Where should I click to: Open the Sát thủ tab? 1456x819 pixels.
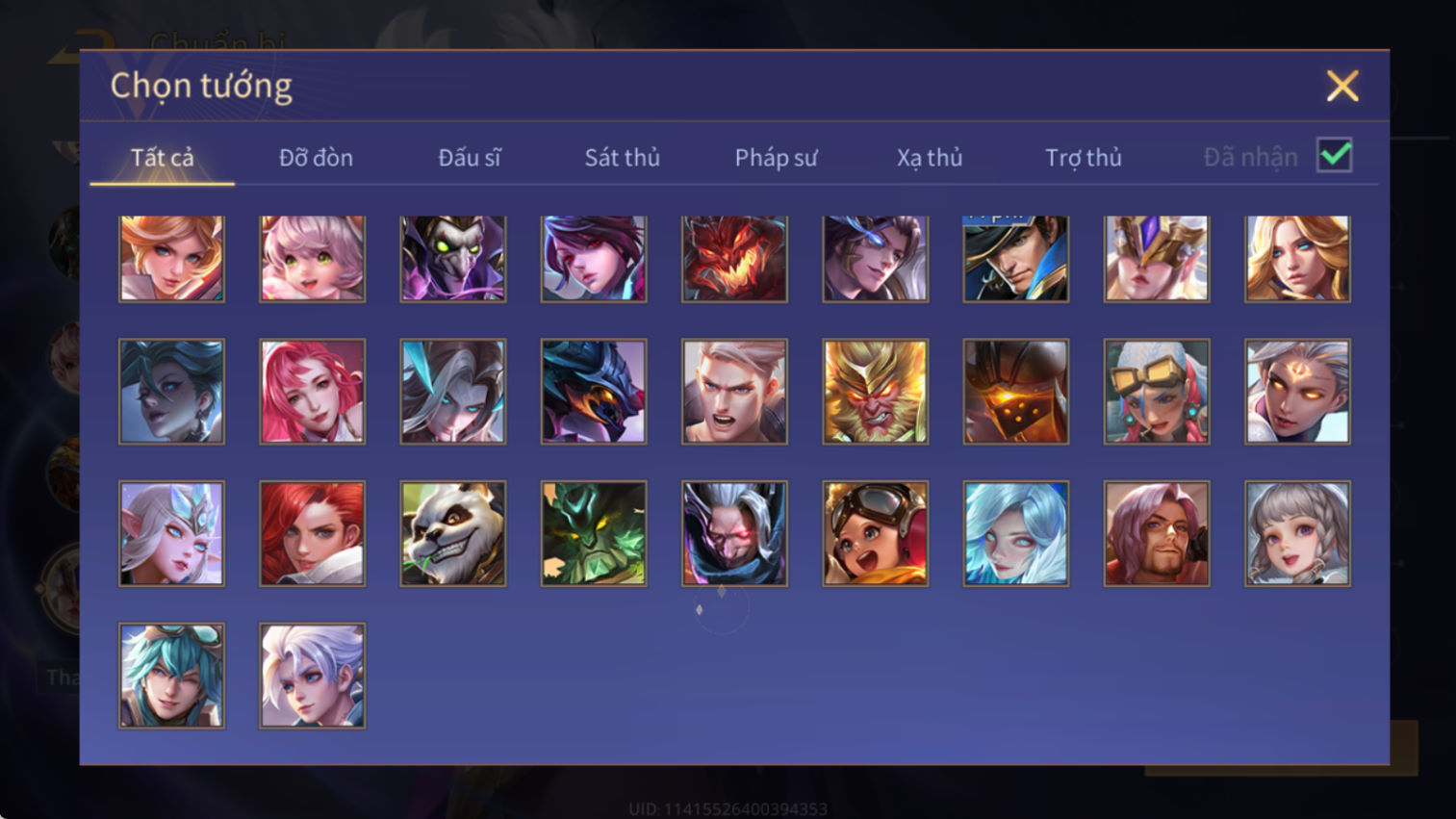click(623, 158)
